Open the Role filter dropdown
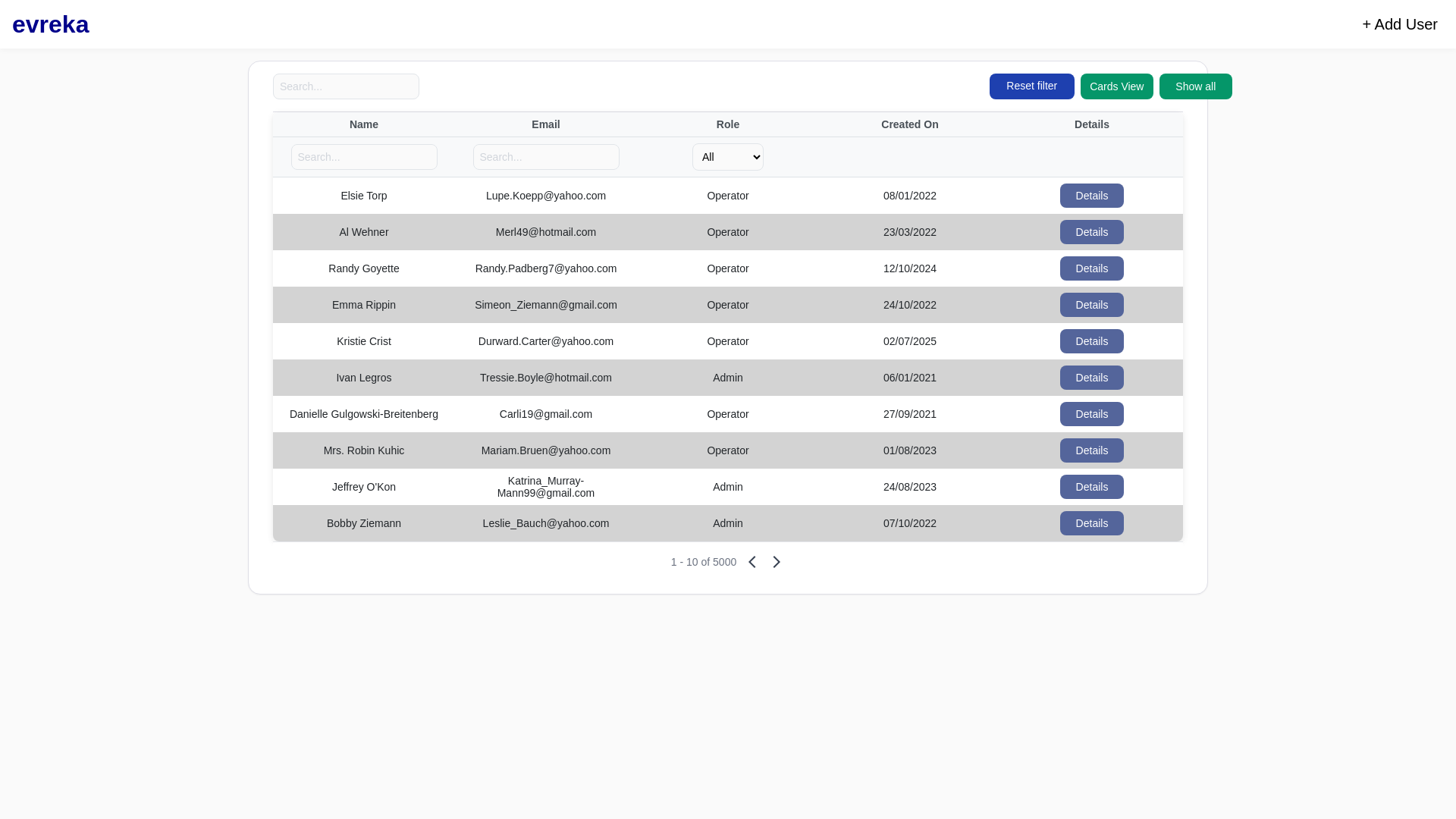This screenshot has width=1456, height=819. click(x=728, y=157)
